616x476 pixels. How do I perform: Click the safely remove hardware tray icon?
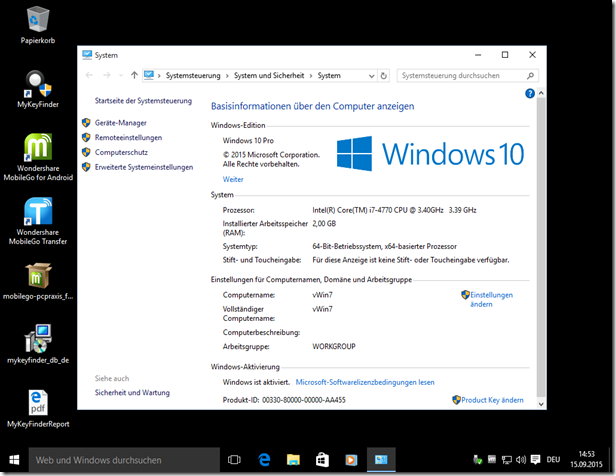click(x=477, y=460)
